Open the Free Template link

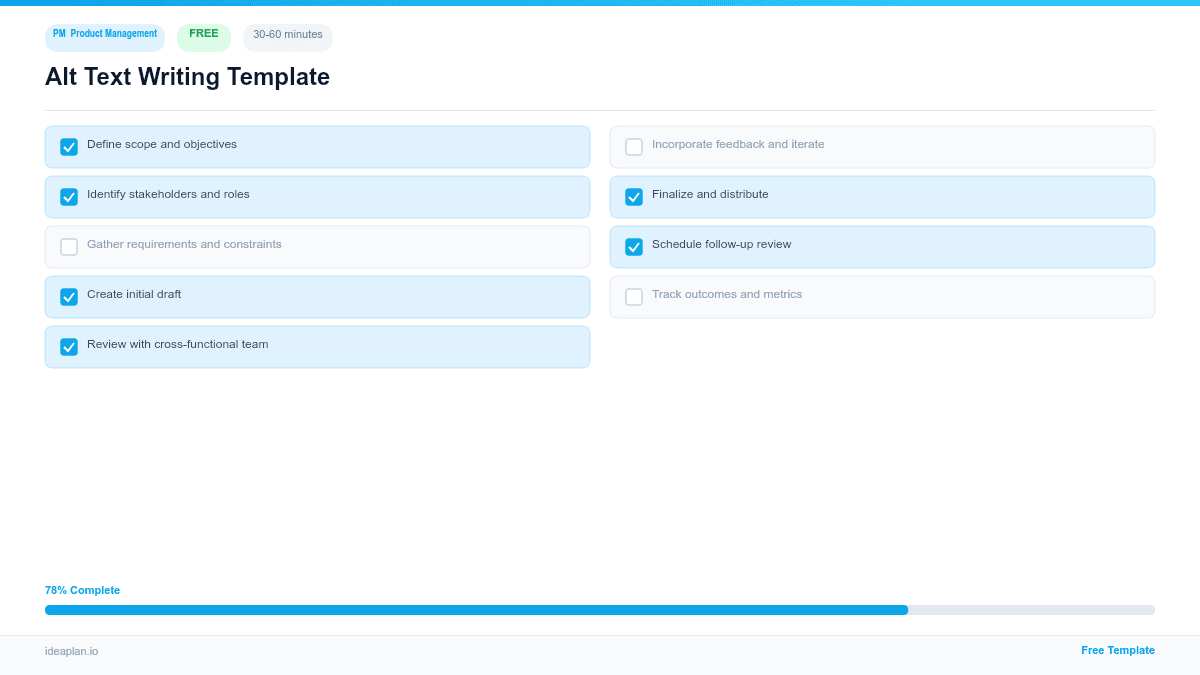coord(1118,650)
